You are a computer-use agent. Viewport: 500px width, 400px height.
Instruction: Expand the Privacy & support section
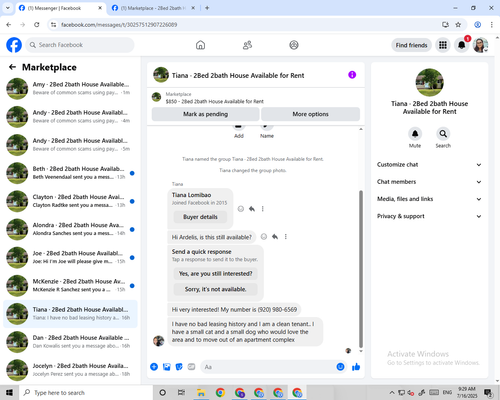coord(429,216)
